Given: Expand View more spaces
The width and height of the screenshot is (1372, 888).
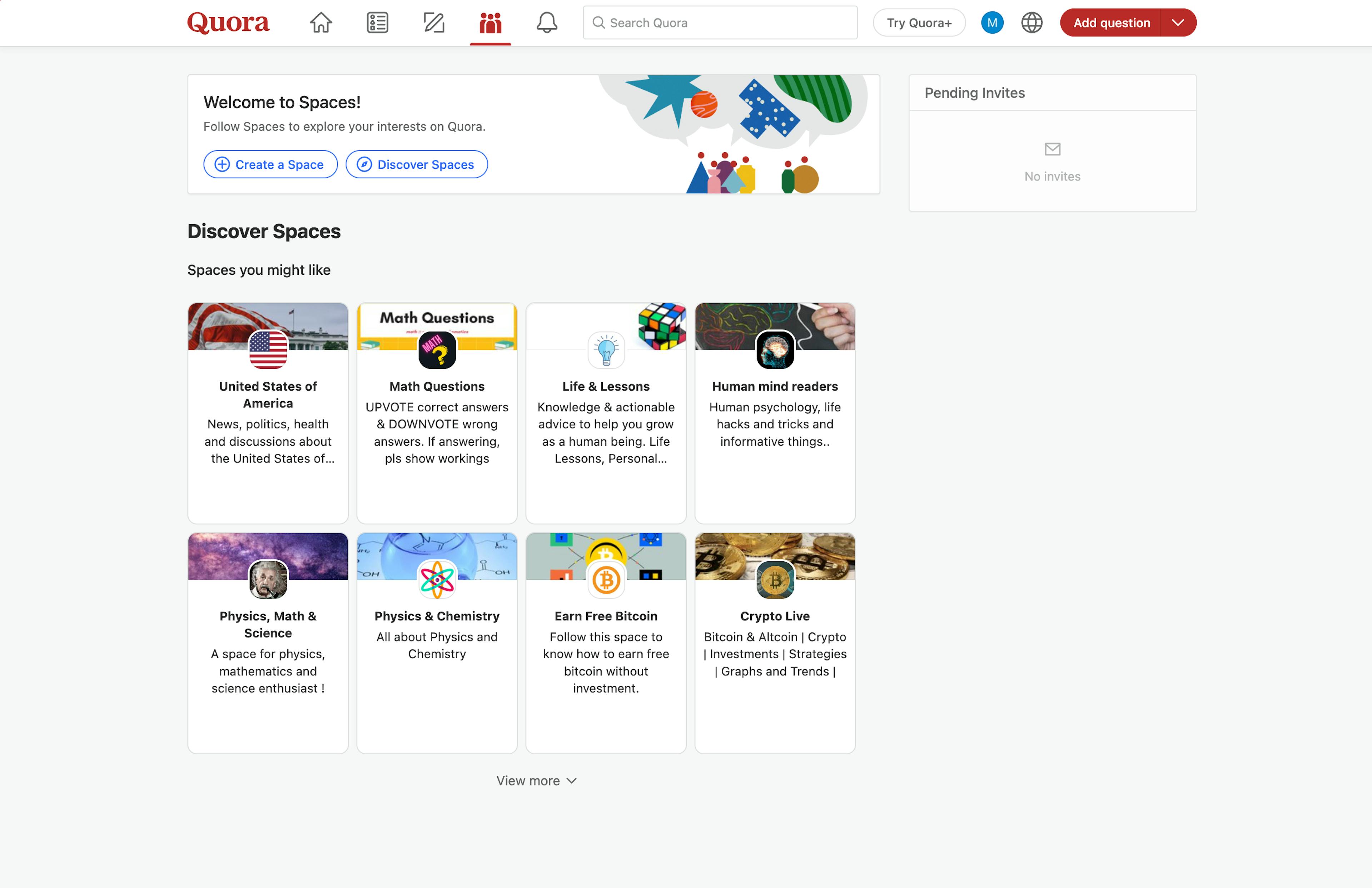Looking at the screenshot, I should [x=536, y=780].
